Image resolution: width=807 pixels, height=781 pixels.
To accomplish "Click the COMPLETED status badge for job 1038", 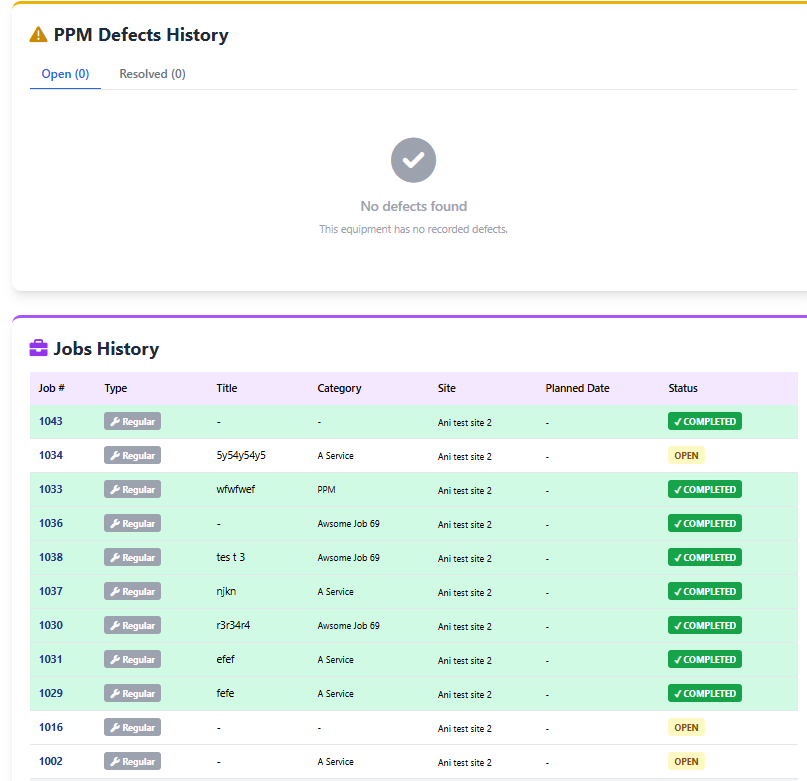I will pos(705,557).
